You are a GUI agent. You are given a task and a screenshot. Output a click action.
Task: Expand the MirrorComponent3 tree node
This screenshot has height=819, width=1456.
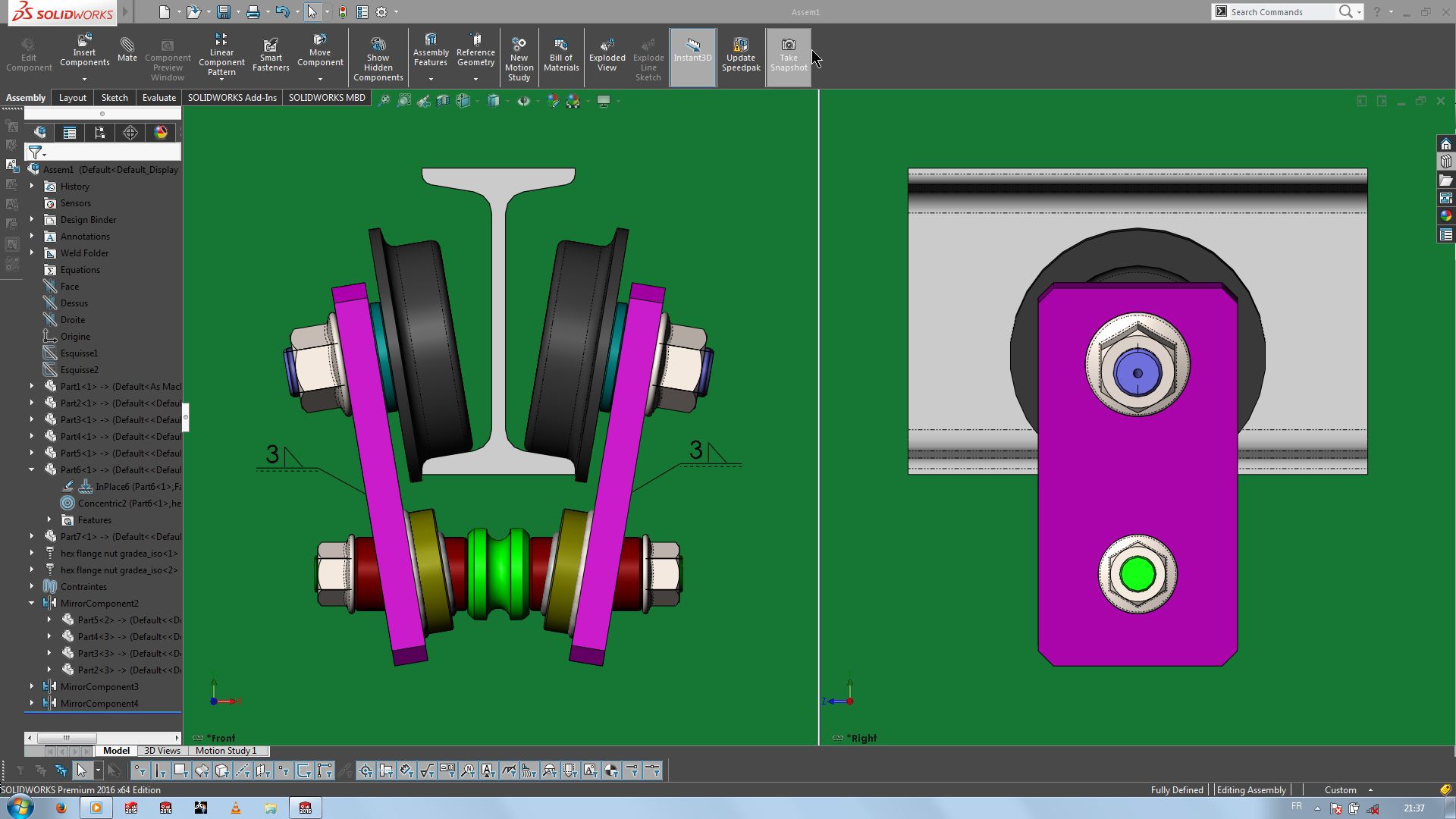coord(32,687)
